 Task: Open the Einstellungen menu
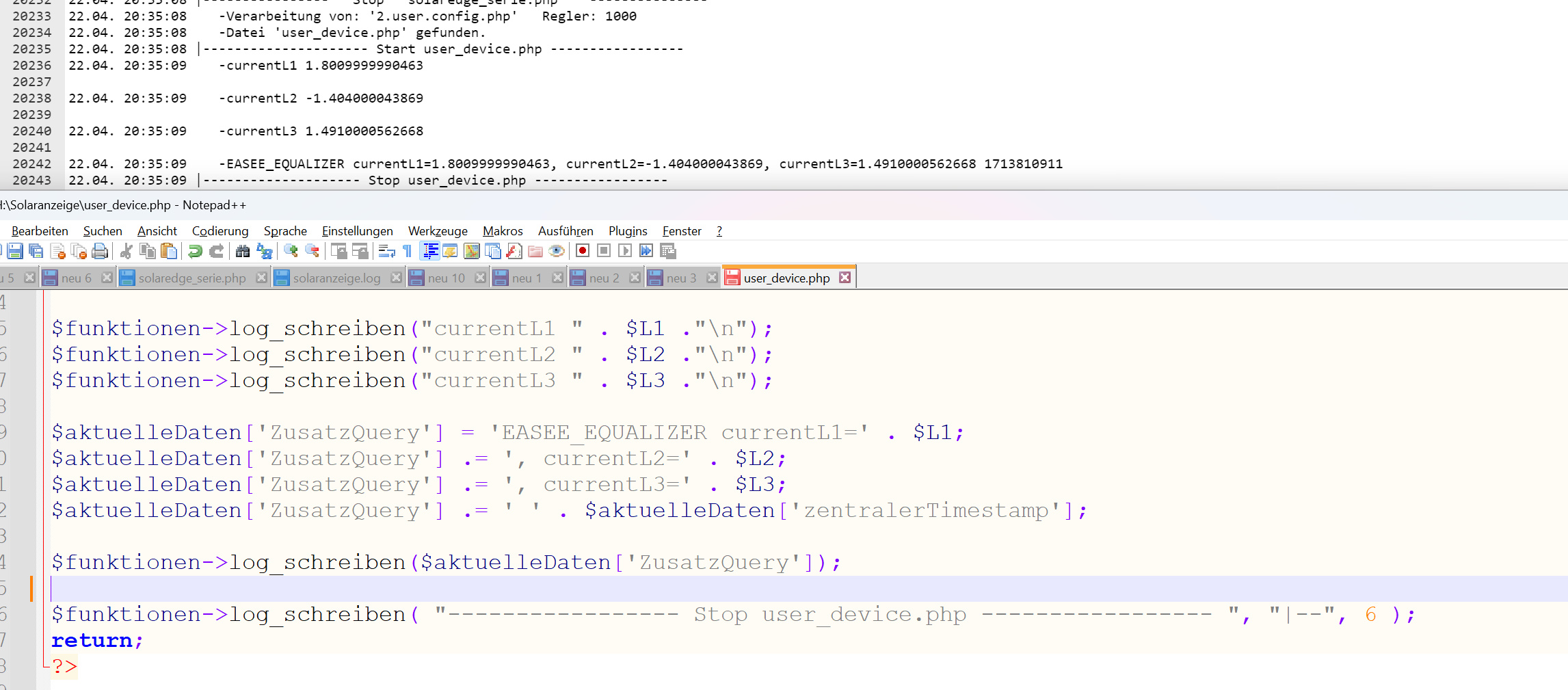(x=357, y=231)
